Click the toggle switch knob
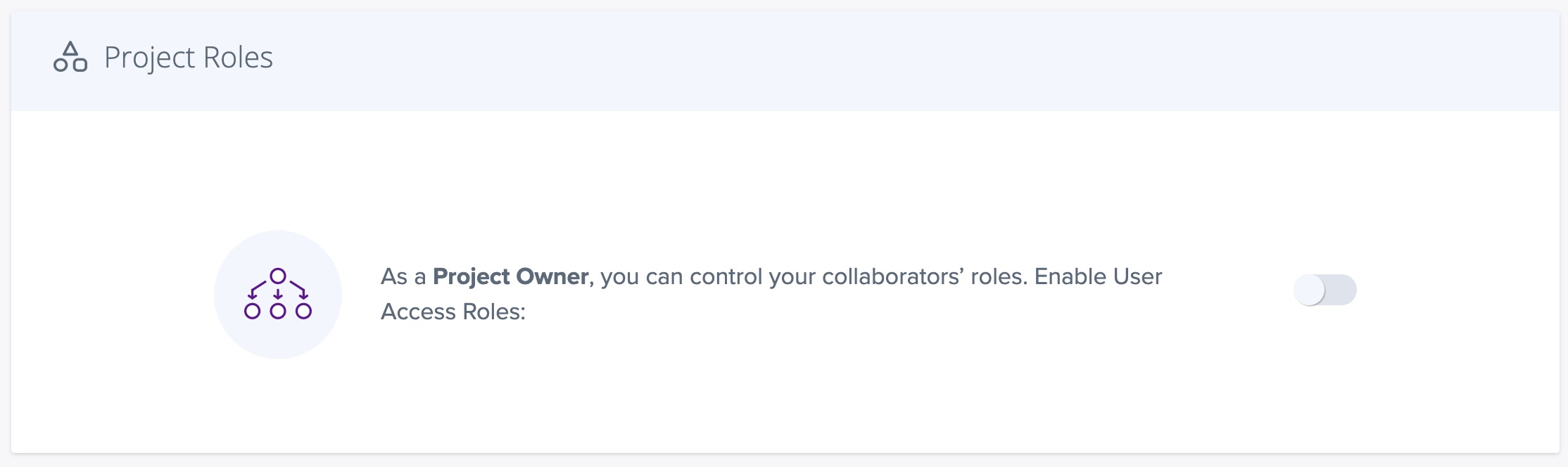The height and width of the screenshot is (467, 1568). pos(1309,290)
